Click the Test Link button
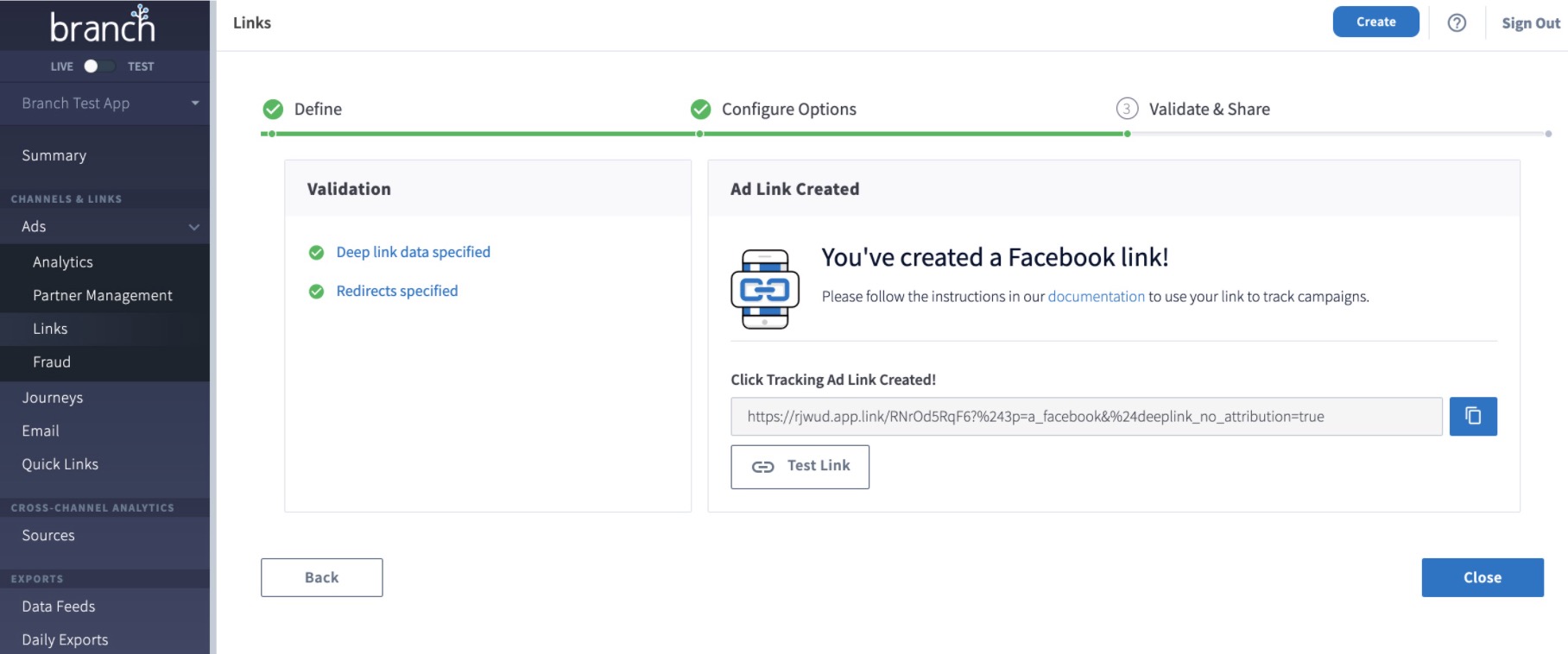This screenshot has height=654, width=1568. [800, 467]
